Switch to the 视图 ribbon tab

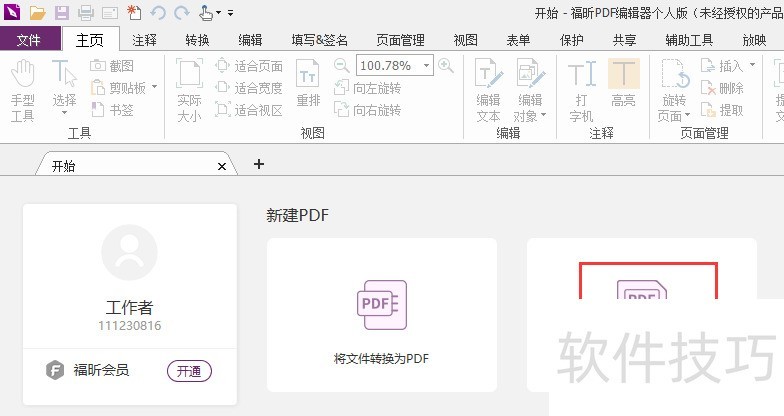[x=466, y=40]
